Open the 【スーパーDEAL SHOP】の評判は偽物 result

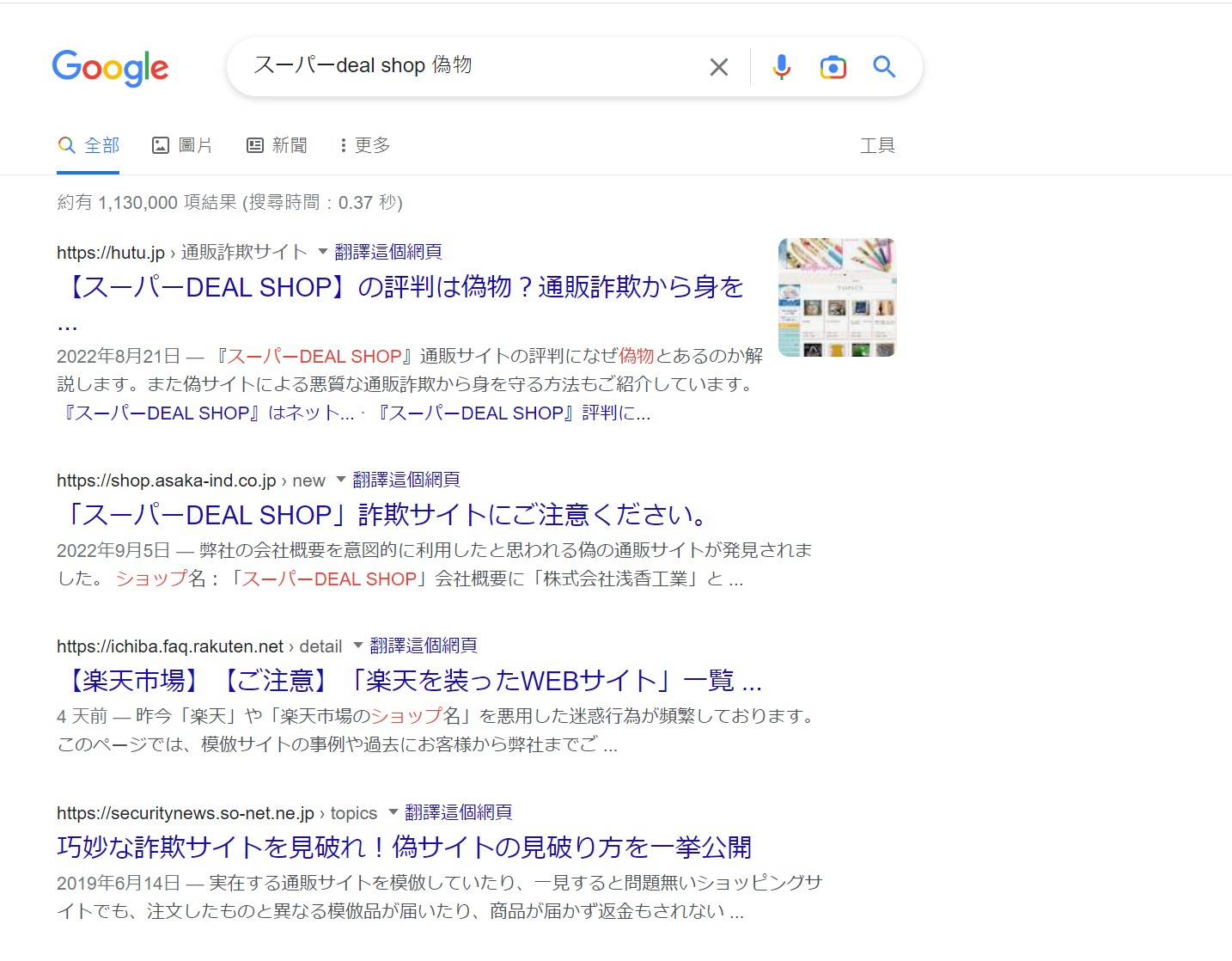pyautogui.click(x=400, y=287)
